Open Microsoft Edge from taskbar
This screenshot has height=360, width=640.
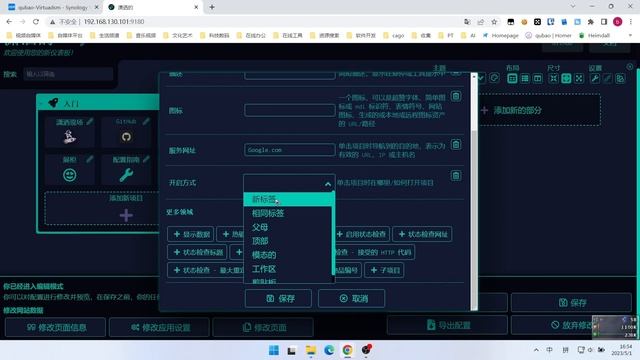point(329,350)
